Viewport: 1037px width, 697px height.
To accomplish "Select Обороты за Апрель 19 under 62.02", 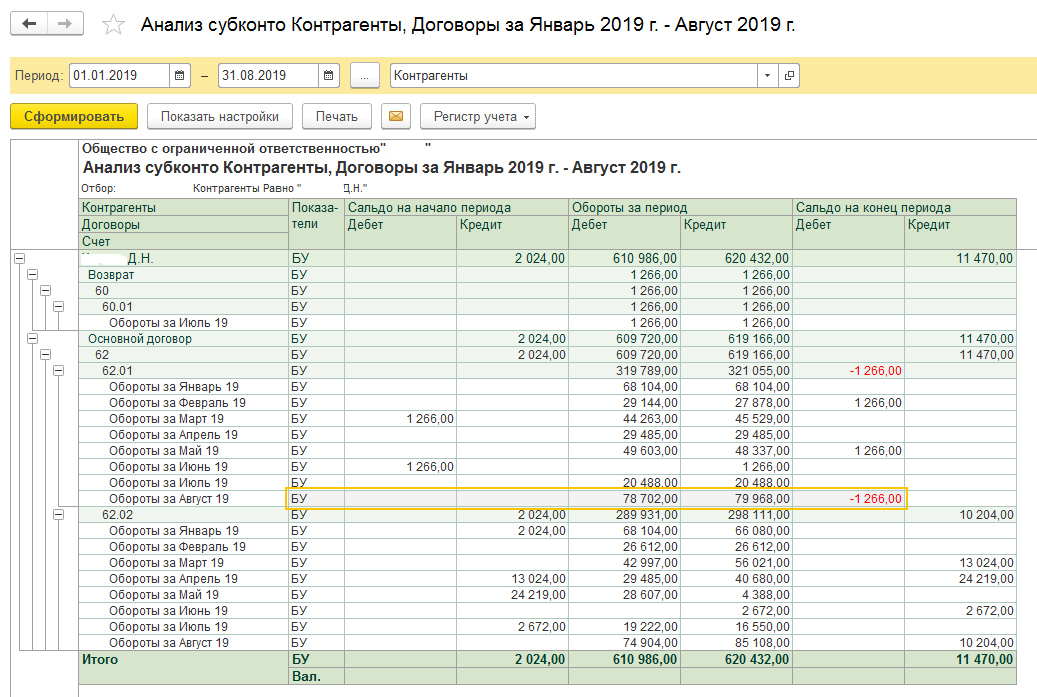I will point(173,579).
